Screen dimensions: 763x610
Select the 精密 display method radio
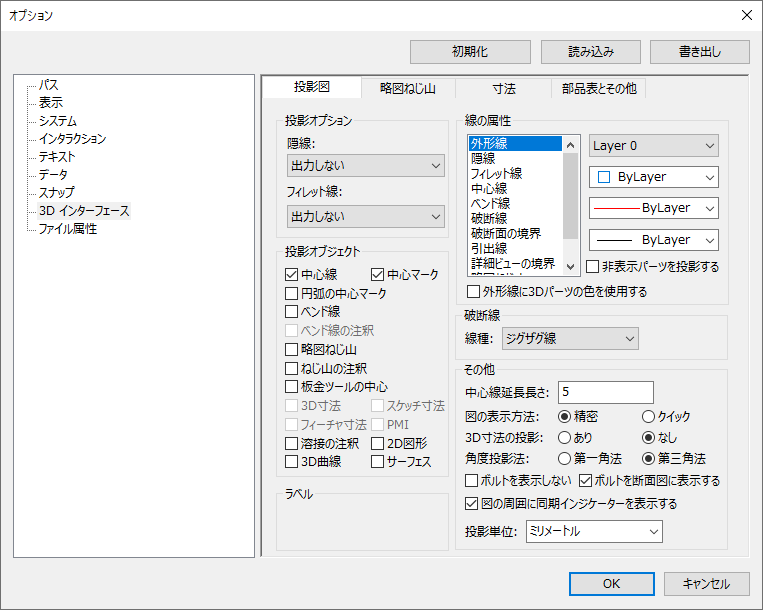point(564,416)
